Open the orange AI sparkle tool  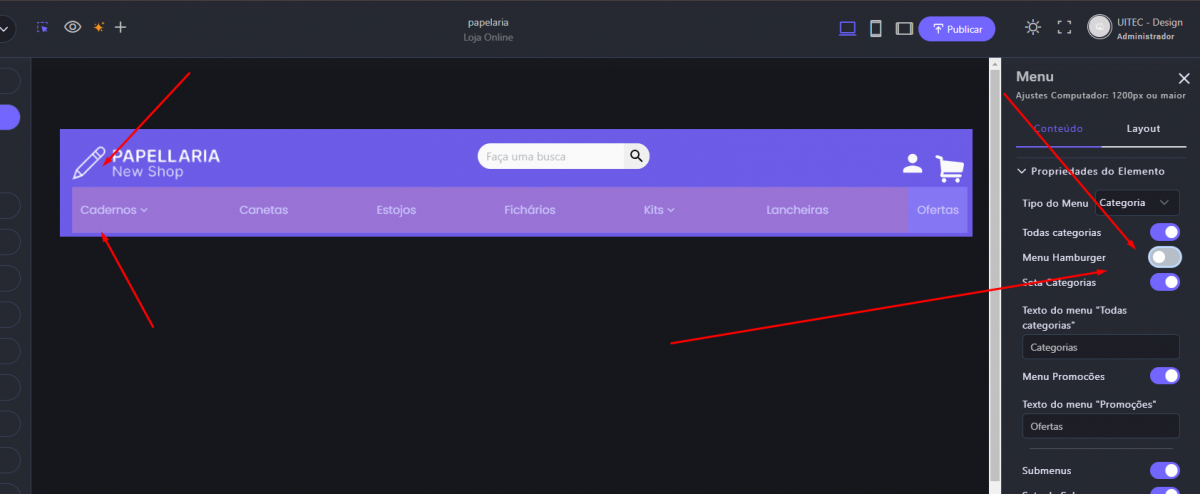(x=98, y=28)
